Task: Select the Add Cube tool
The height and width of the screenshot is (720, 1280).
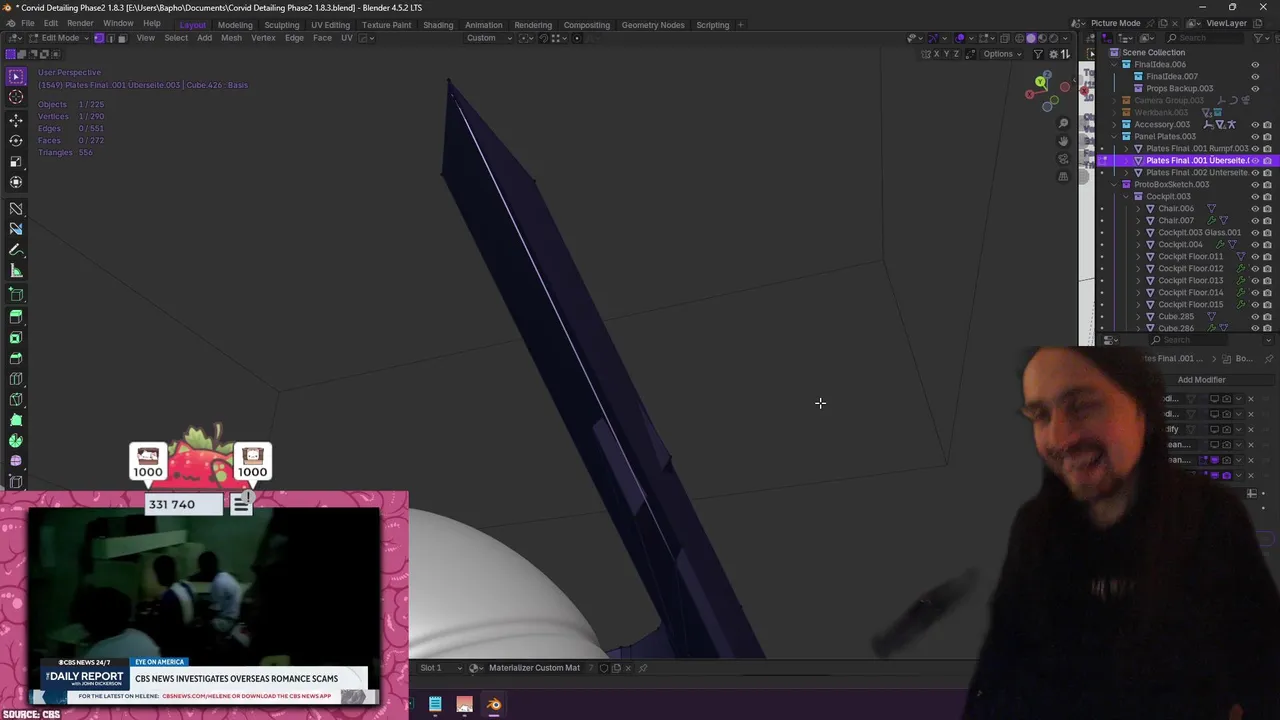Action: pyautogui.click(x=16, y=295)
